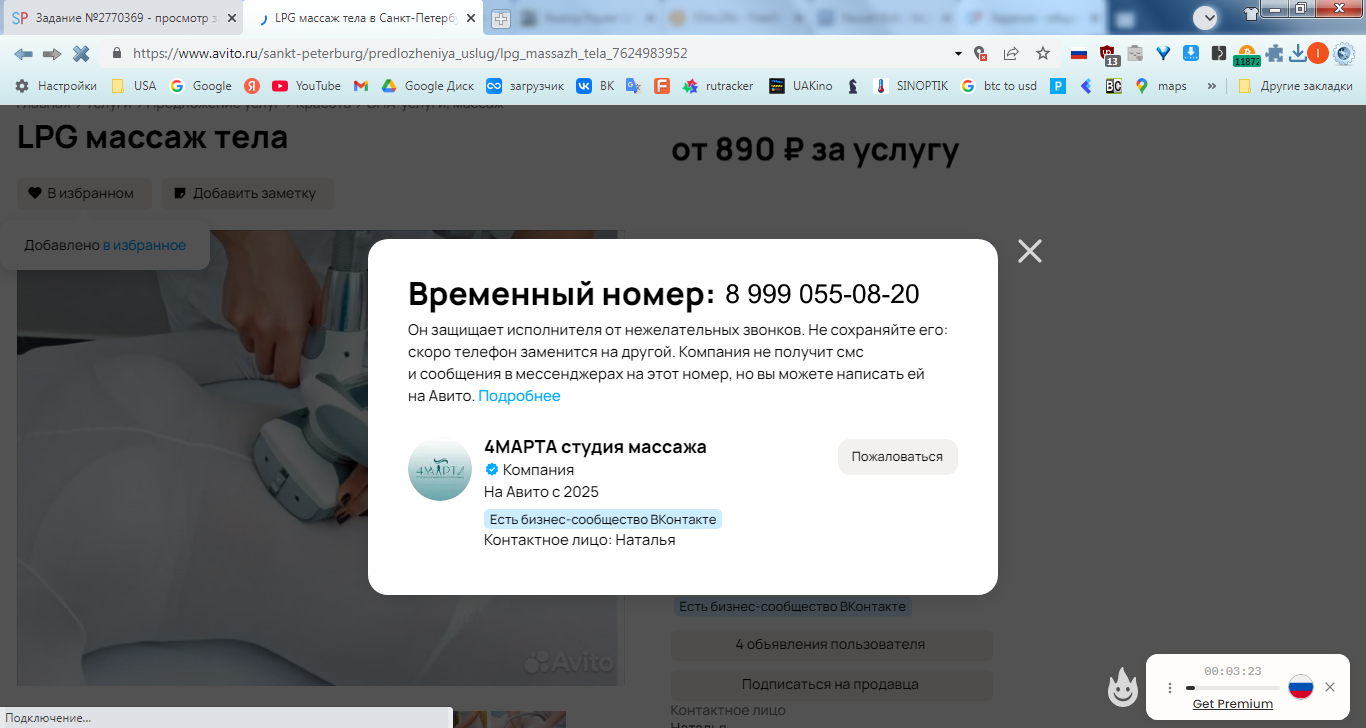1366x728 pixels.
Task: Expand hidden bookmarks chevron
Action: tap(1212, 86)
